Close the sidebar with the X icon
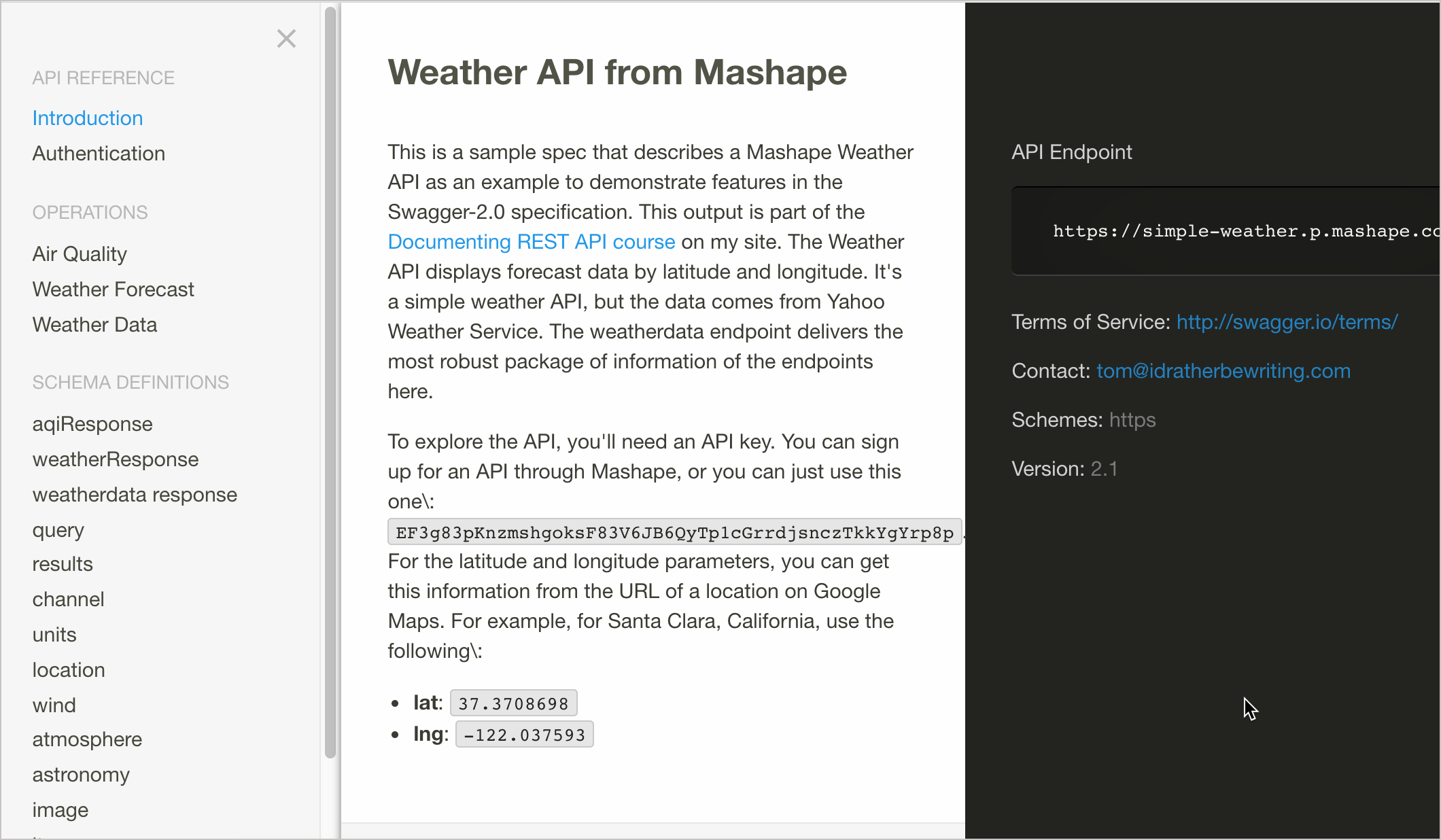Image resolution: width=1441 pixels, height=840 pixels. click(x=286, y=39)
